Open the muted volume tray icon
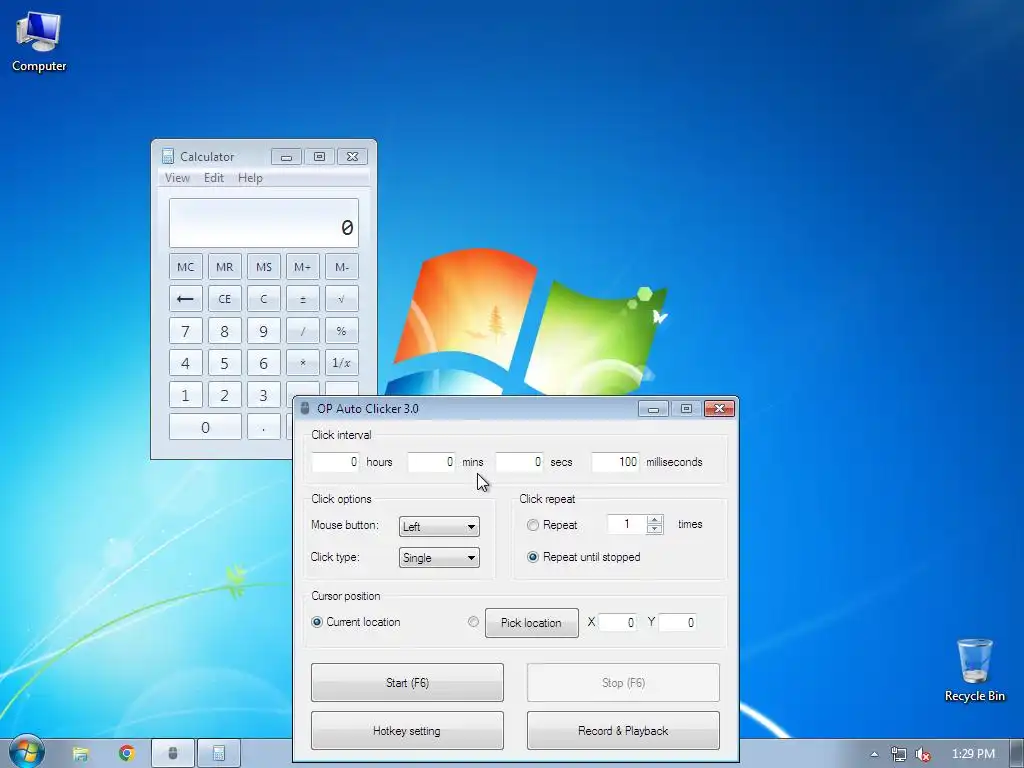This screenshot has height=768, width=1024. pos(923,754)
